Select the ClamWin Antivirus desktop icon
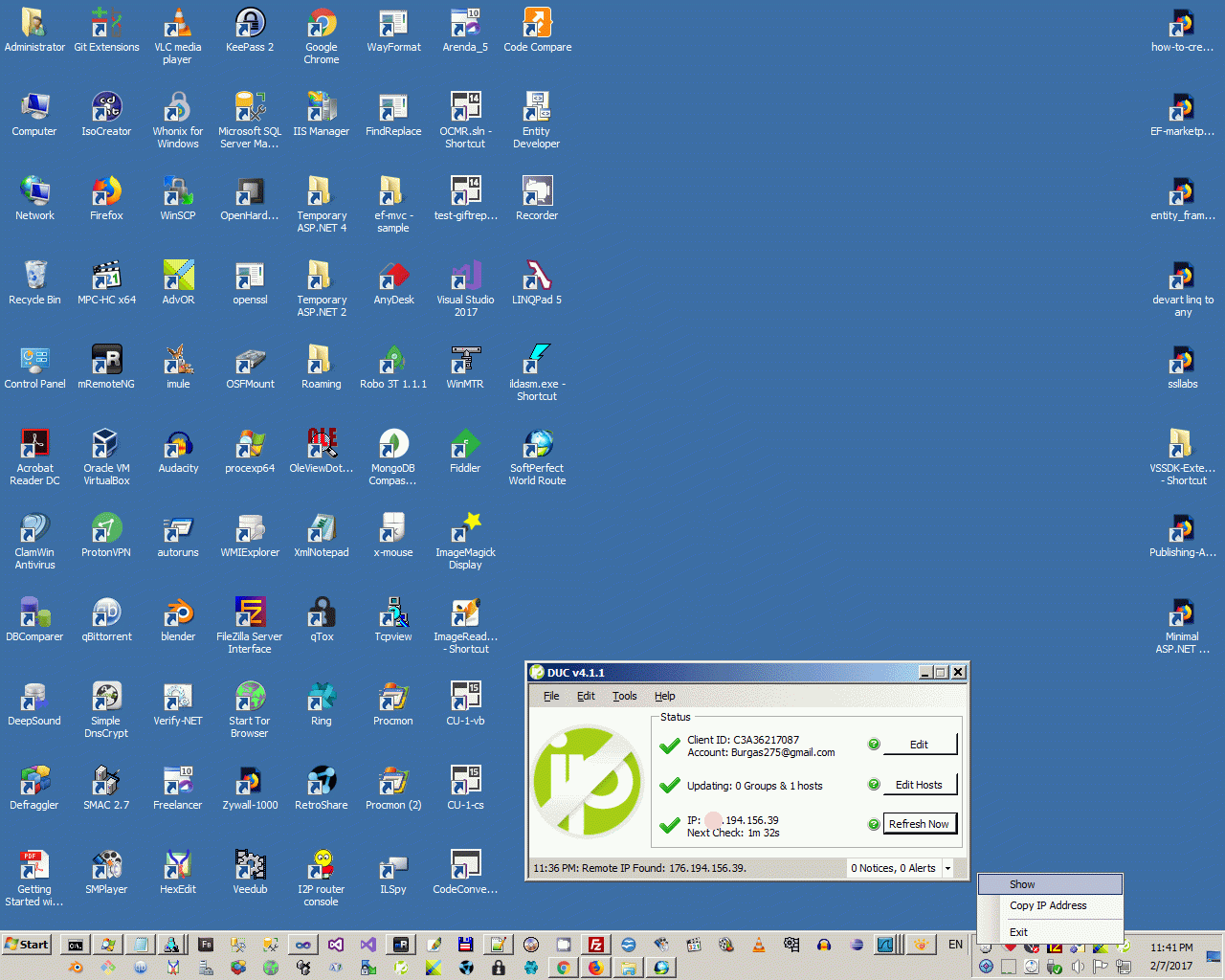The height and width of the screenshot is (980, 1225). click(x=34, y=542)
